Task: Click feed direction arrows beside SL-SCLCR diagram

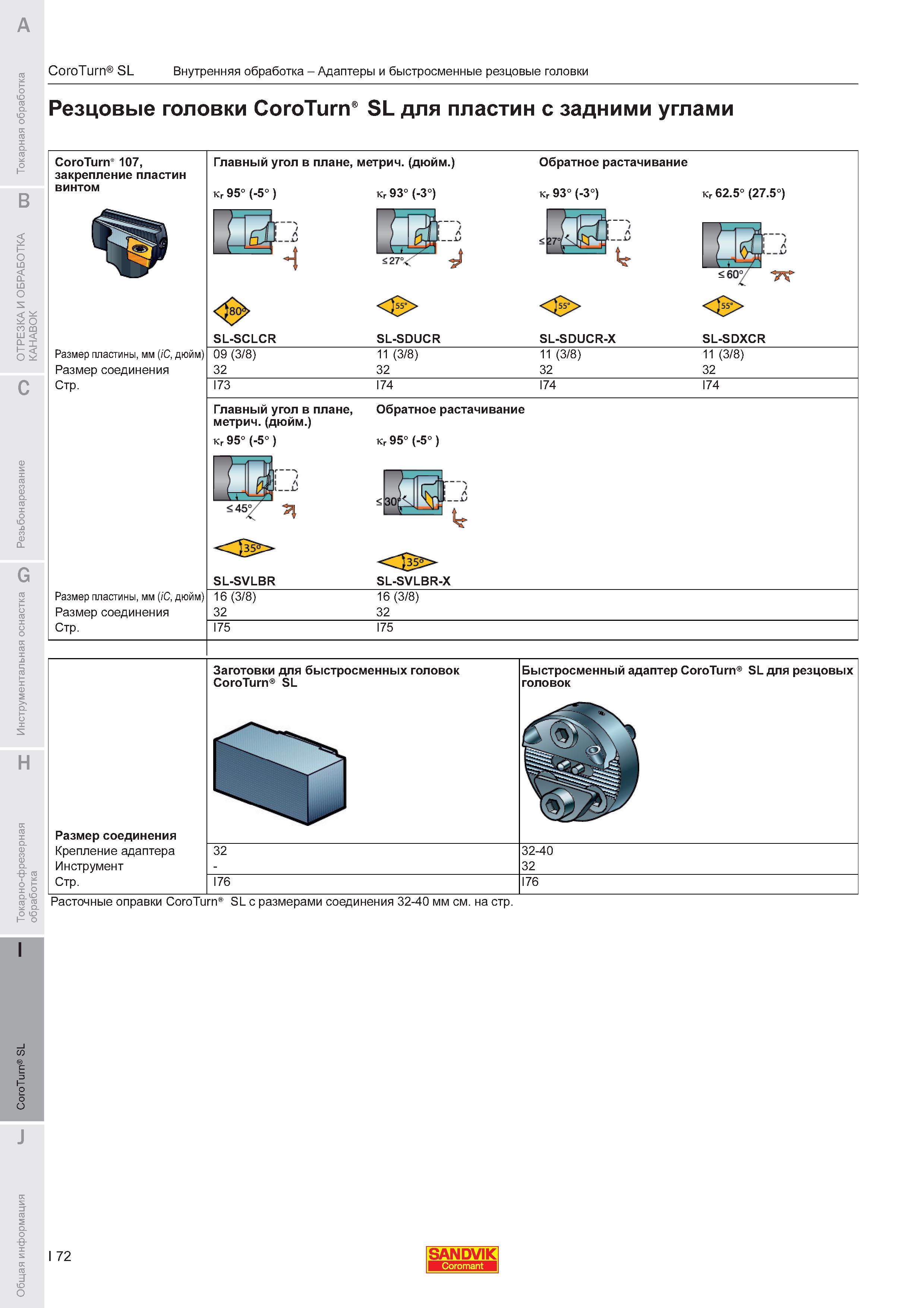Action: (291, 259)
